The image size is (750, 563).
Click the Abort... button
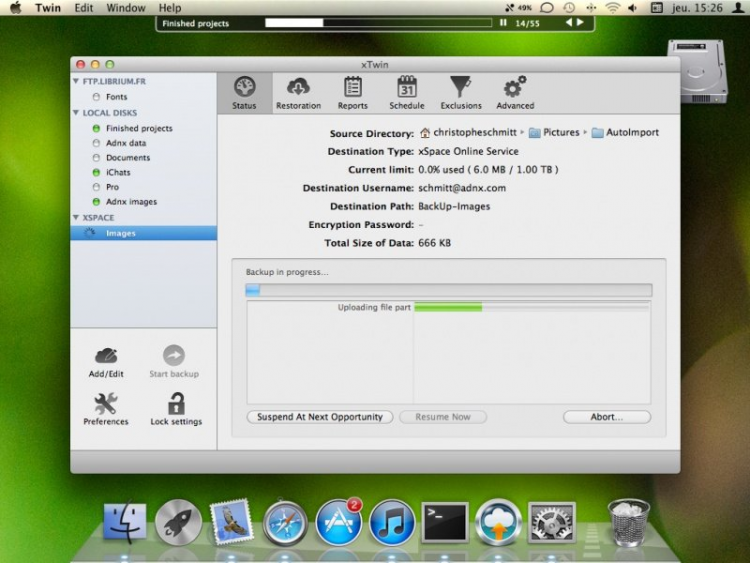click(x=607, y=417)
